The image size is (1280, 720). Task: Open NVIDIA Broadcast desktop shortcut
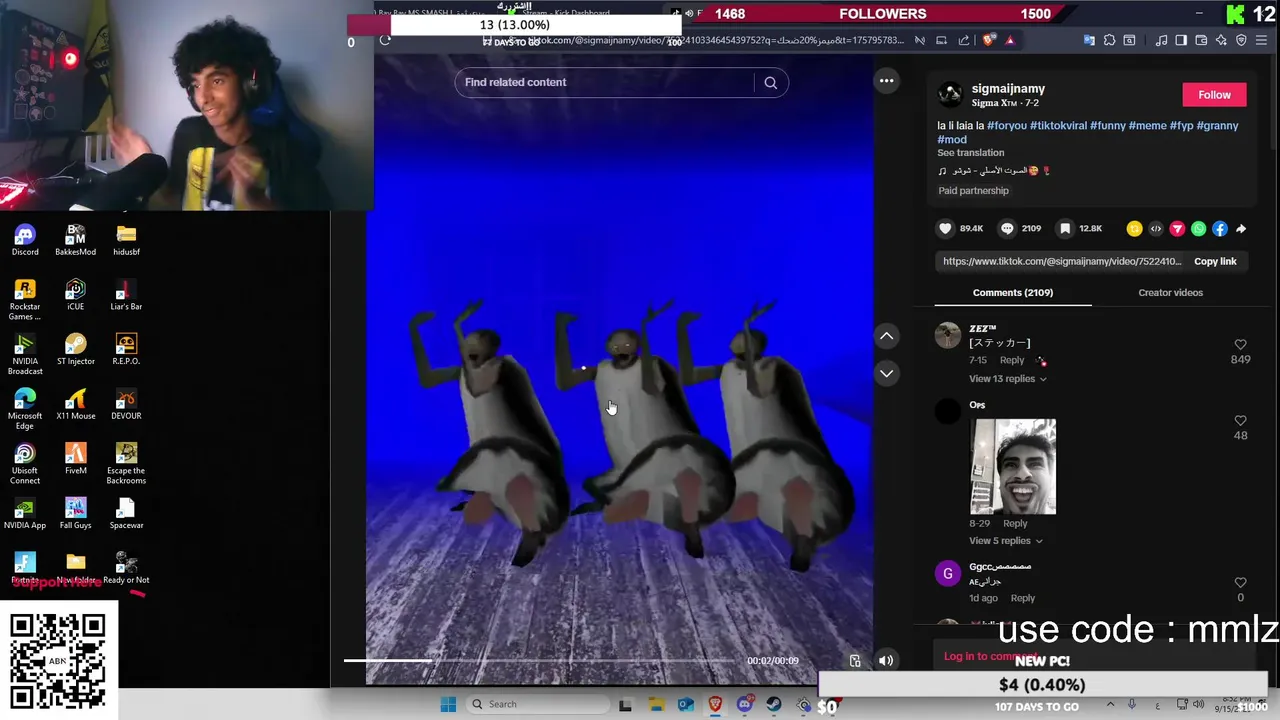click(25, 354)
